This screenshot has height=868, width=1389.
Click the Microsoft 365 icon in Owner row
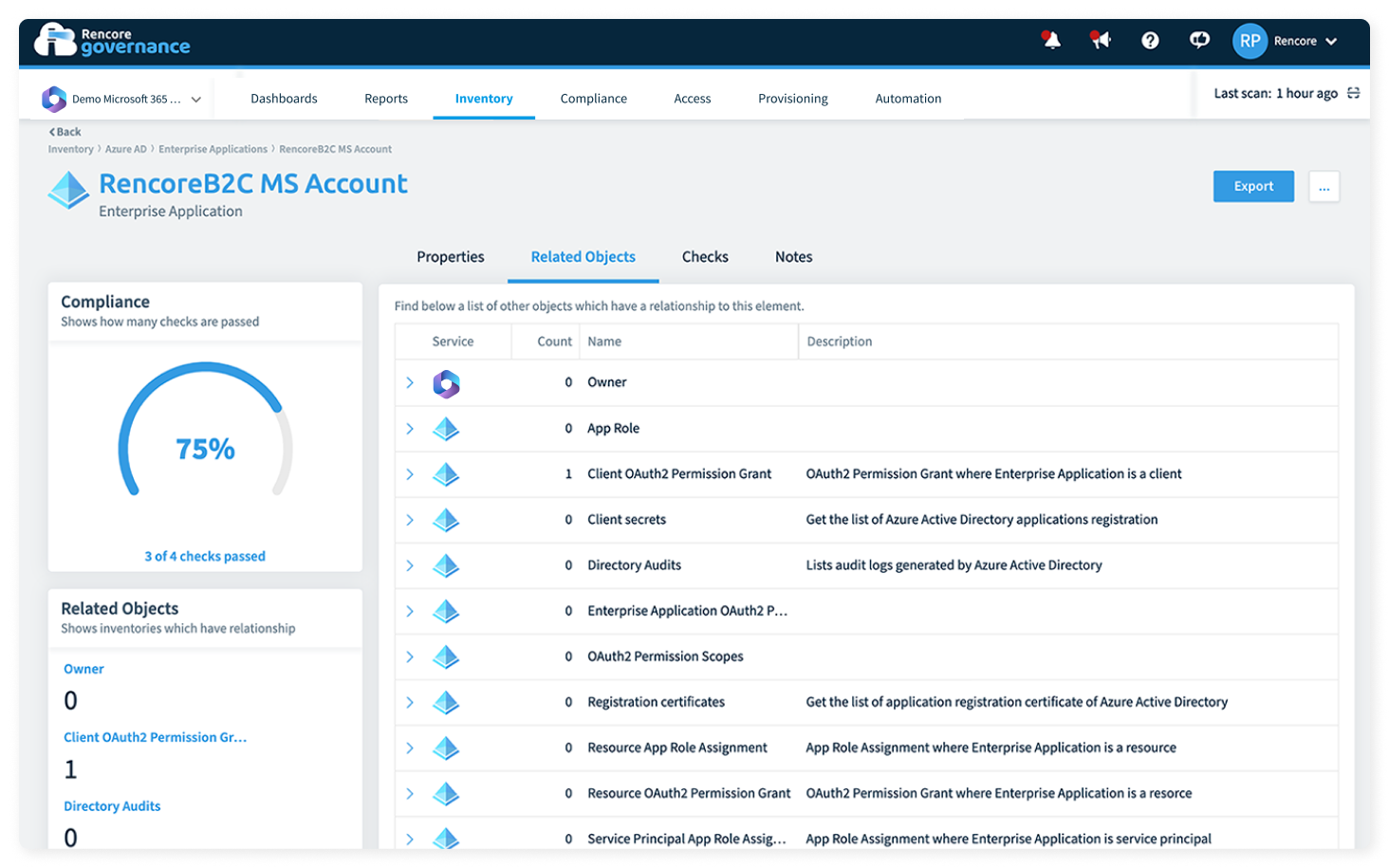pyautogui.click(x=446, y=383)
